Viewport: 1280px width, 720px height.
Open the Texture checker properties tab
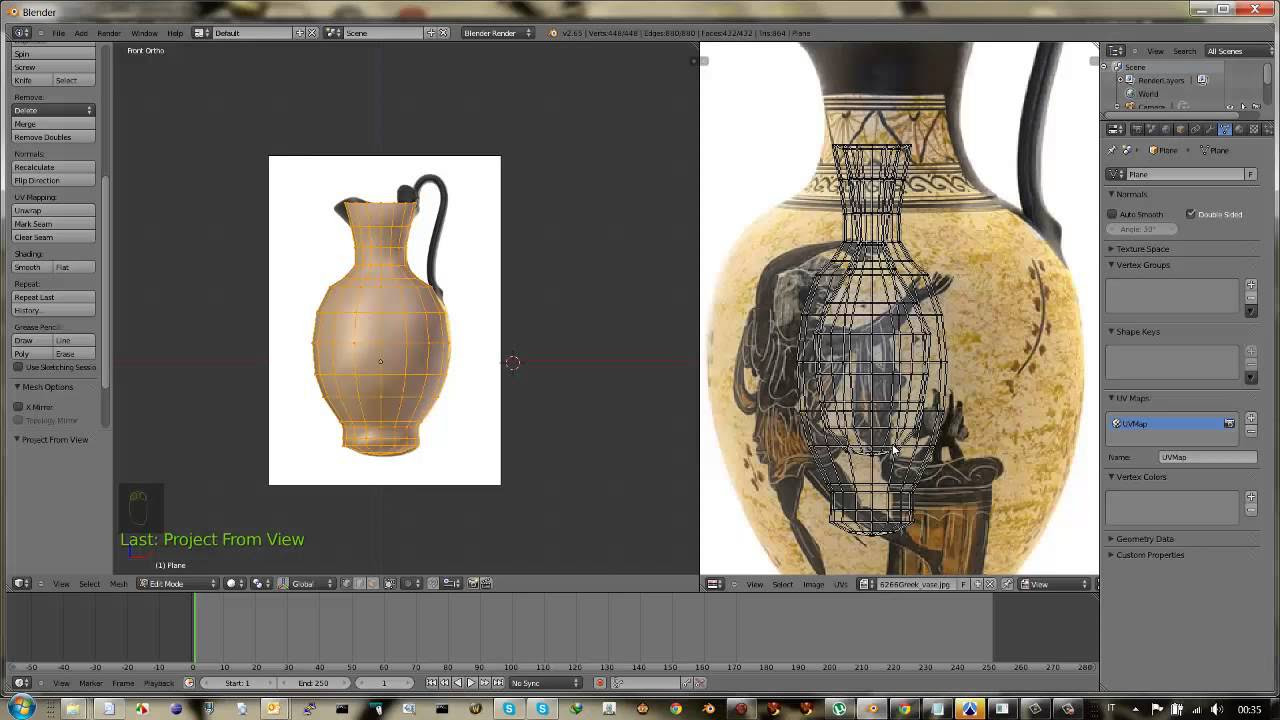coord(1253,129)
